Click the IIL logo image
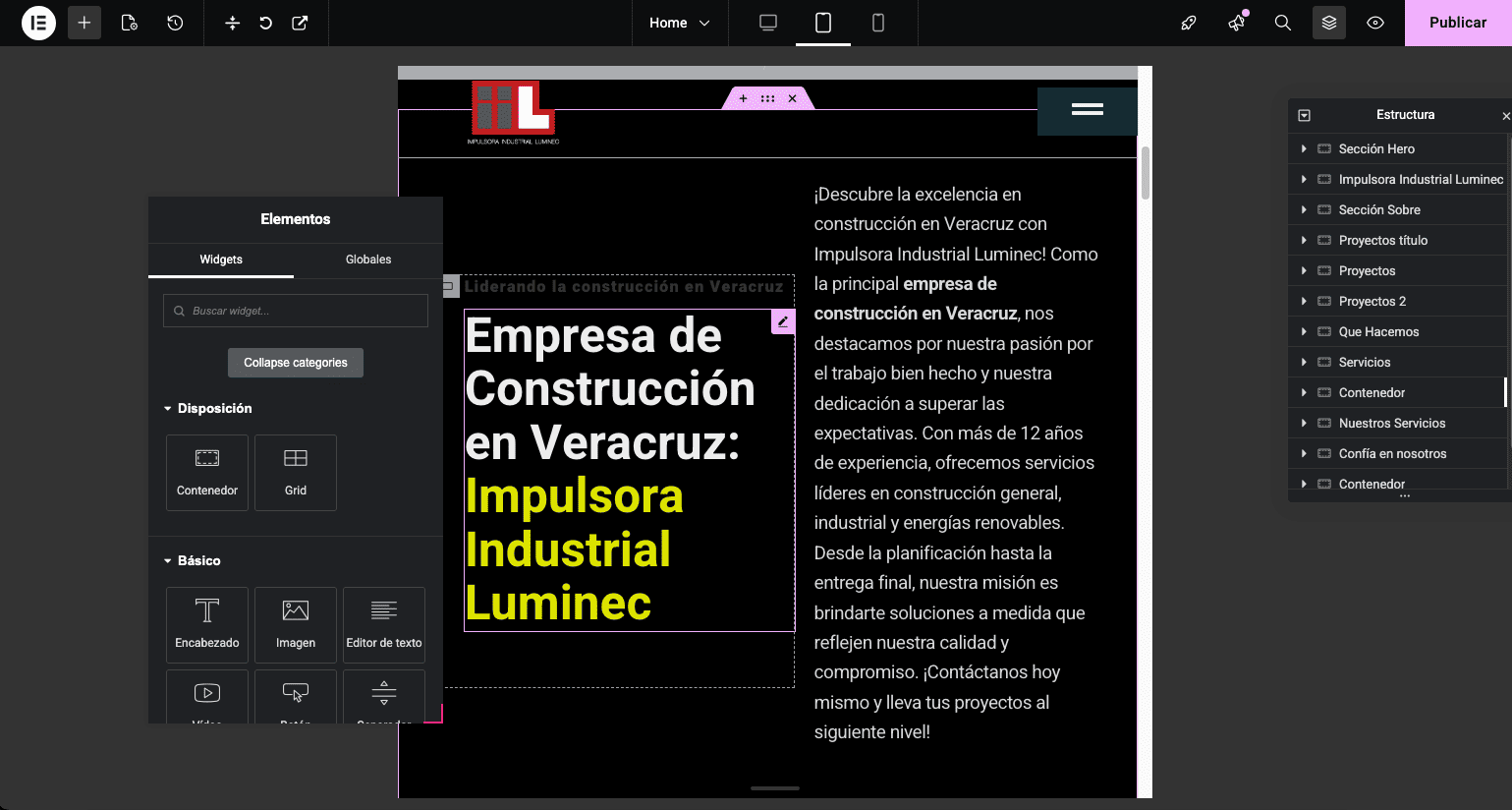The width and height of the screenshot is (1512, 810). (x=513, y=112)
